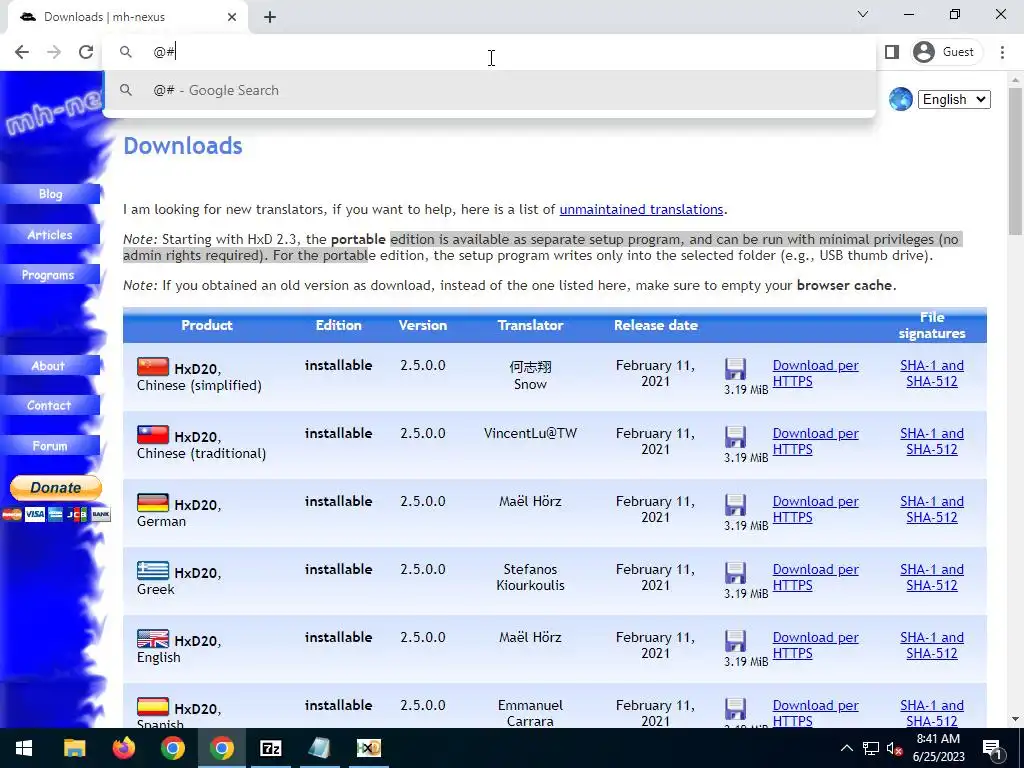Click the muted volume icon in tray
Viewport: 1024px width, 768px height.
[x=894, y=748]
